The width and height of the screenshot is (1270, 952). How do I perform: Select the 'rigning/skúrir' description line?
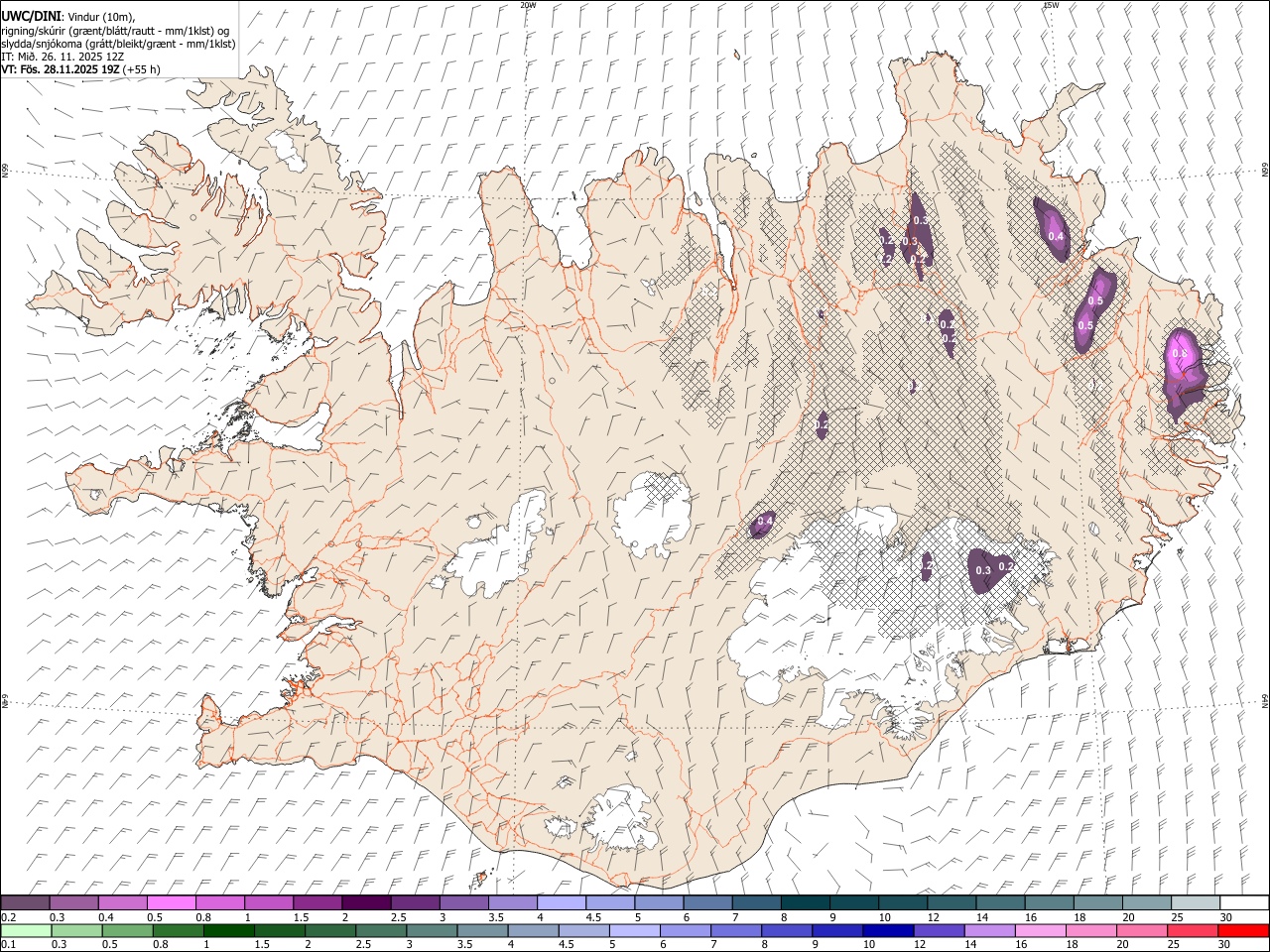[115, 30]
